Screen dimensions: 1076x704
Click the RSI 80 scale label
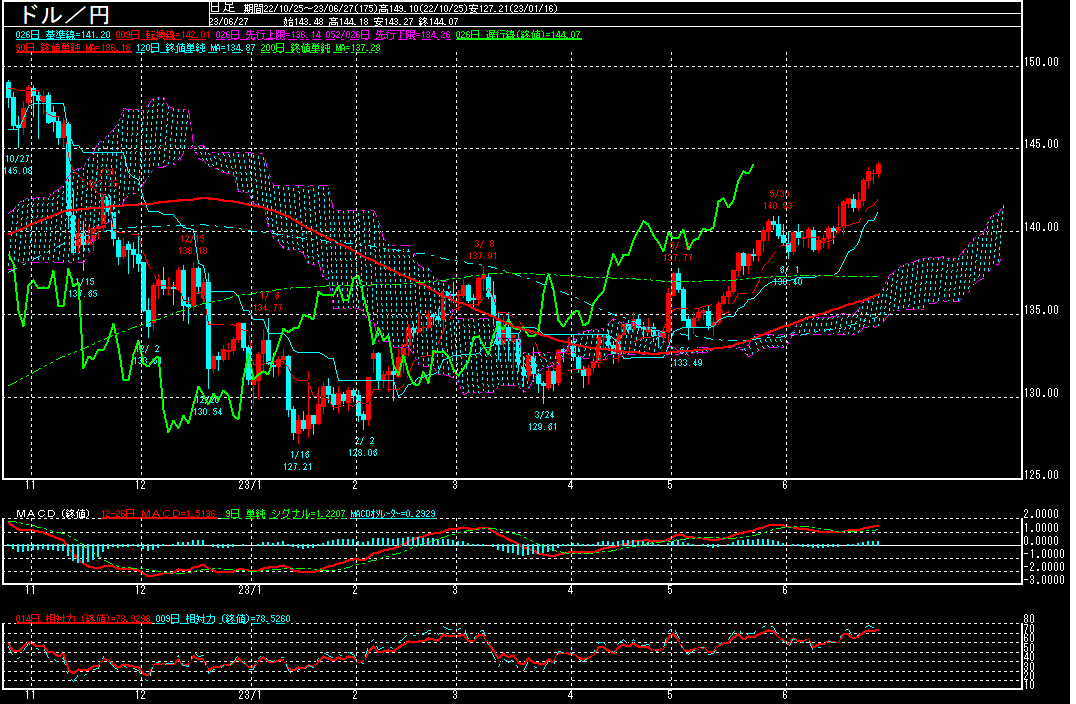[x=1029, y=619]
